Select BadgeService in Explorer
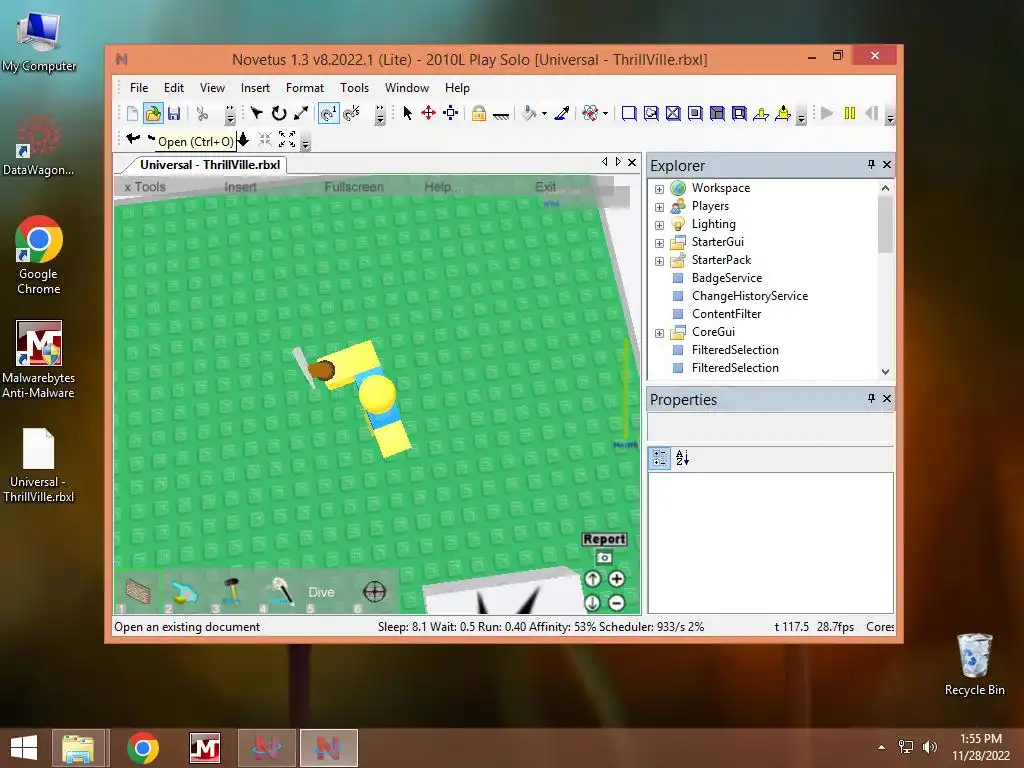 tap(727, 278)
